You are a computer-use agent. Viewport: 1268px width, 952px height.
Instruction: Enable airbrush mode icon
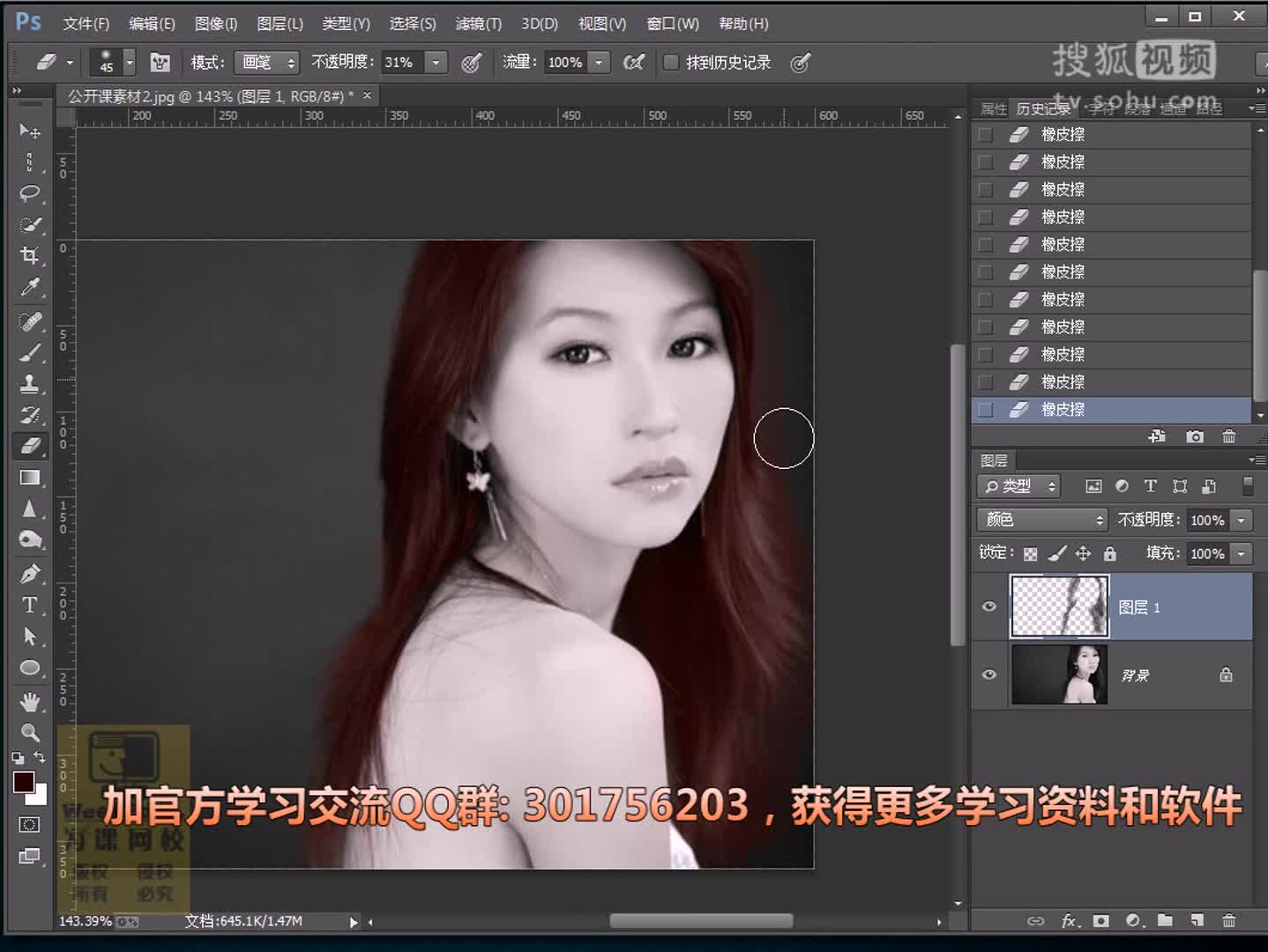(633, 63)
